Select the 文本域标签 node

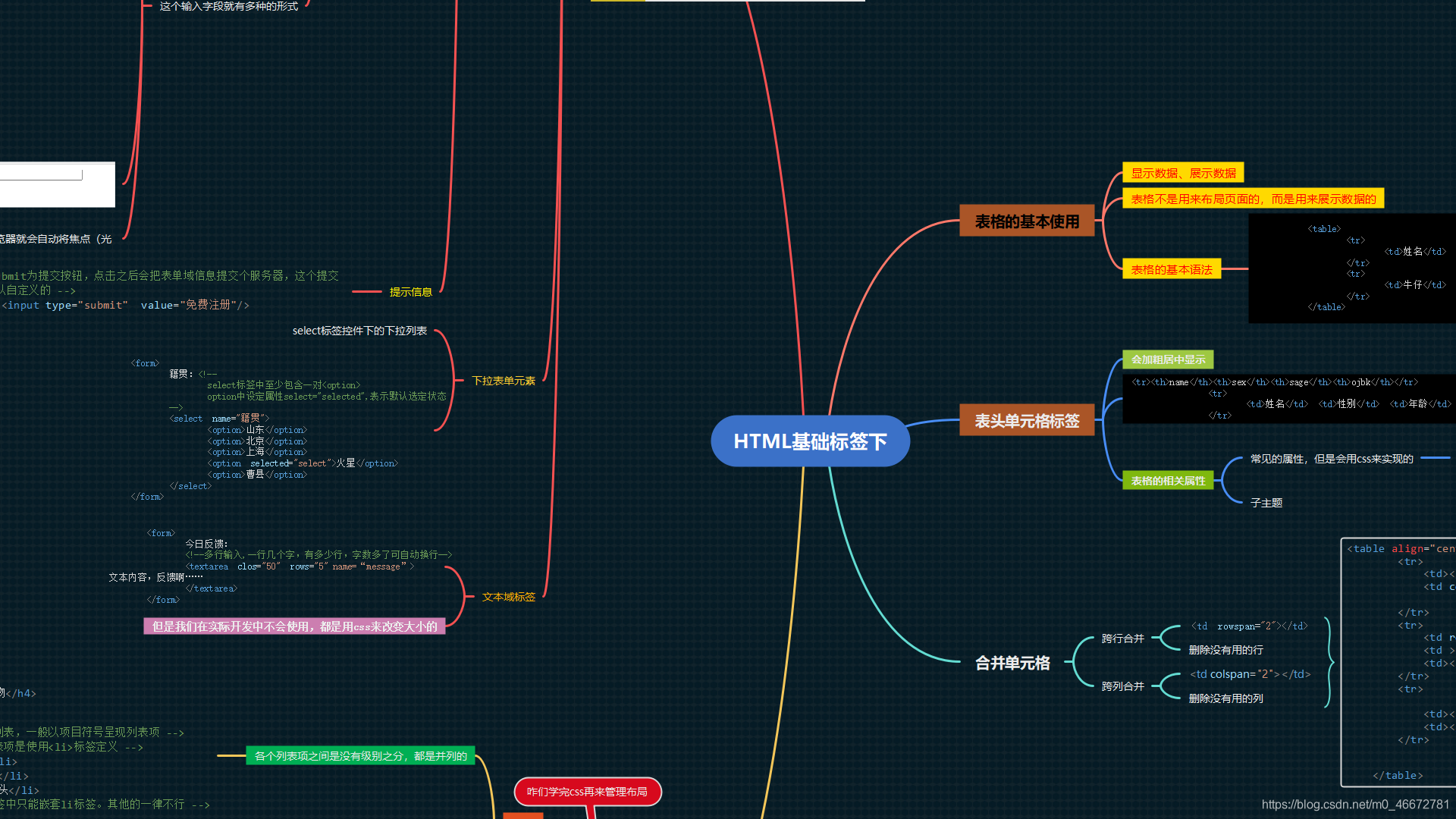(x=508, y=597)
